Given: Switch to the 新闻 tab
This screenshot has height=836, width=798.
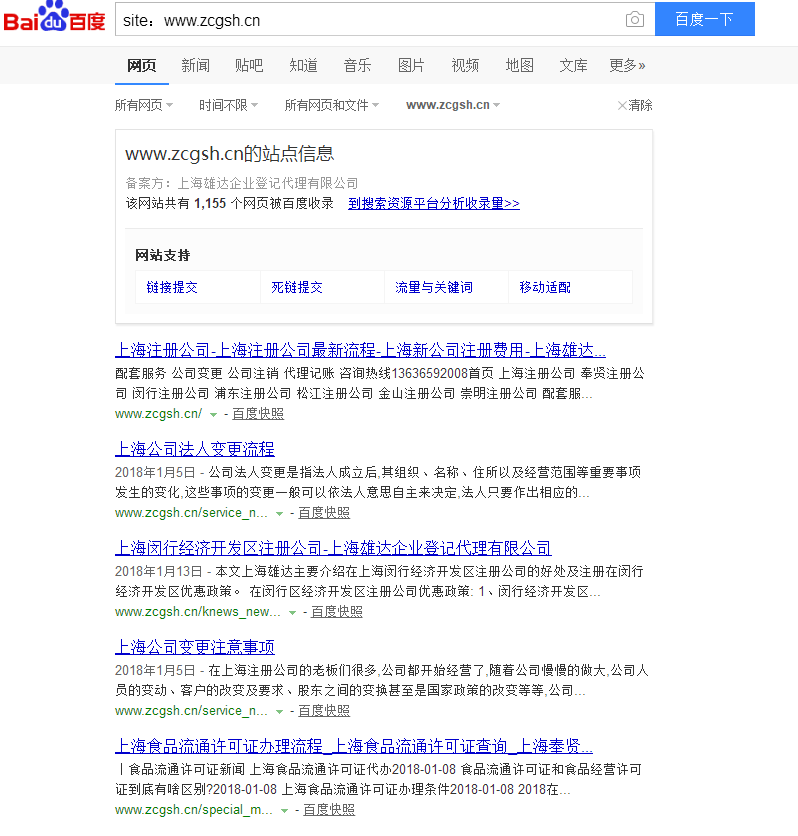Looking at the screenshot, I should (195, 66).
